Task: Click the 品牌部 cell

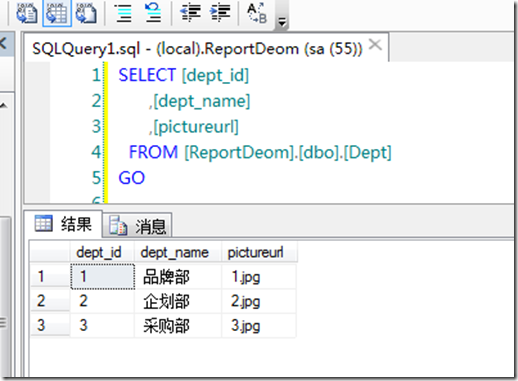Action: point(178,276)
